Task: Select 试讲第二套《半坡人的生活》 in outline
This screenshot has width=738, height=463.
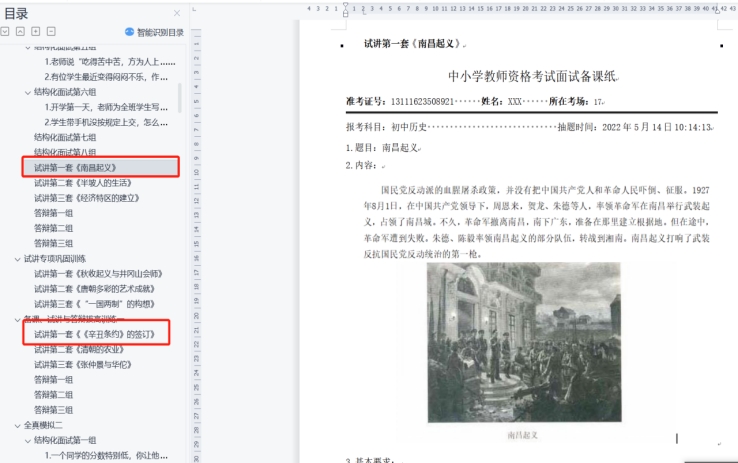Action: (x=83, y=183)
